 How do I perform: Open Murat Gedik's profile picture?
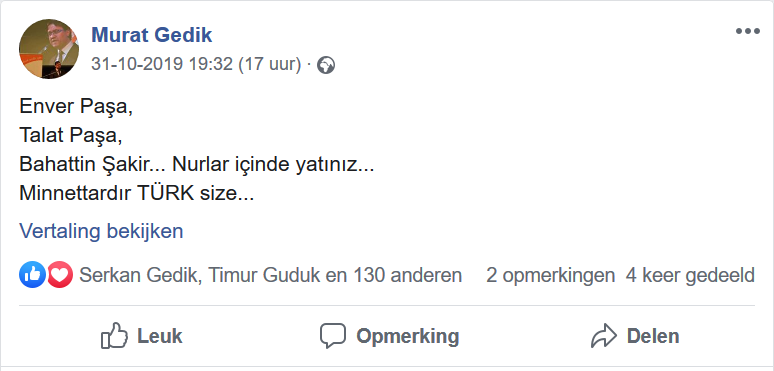pyautogui.click(x=49, y=49)
